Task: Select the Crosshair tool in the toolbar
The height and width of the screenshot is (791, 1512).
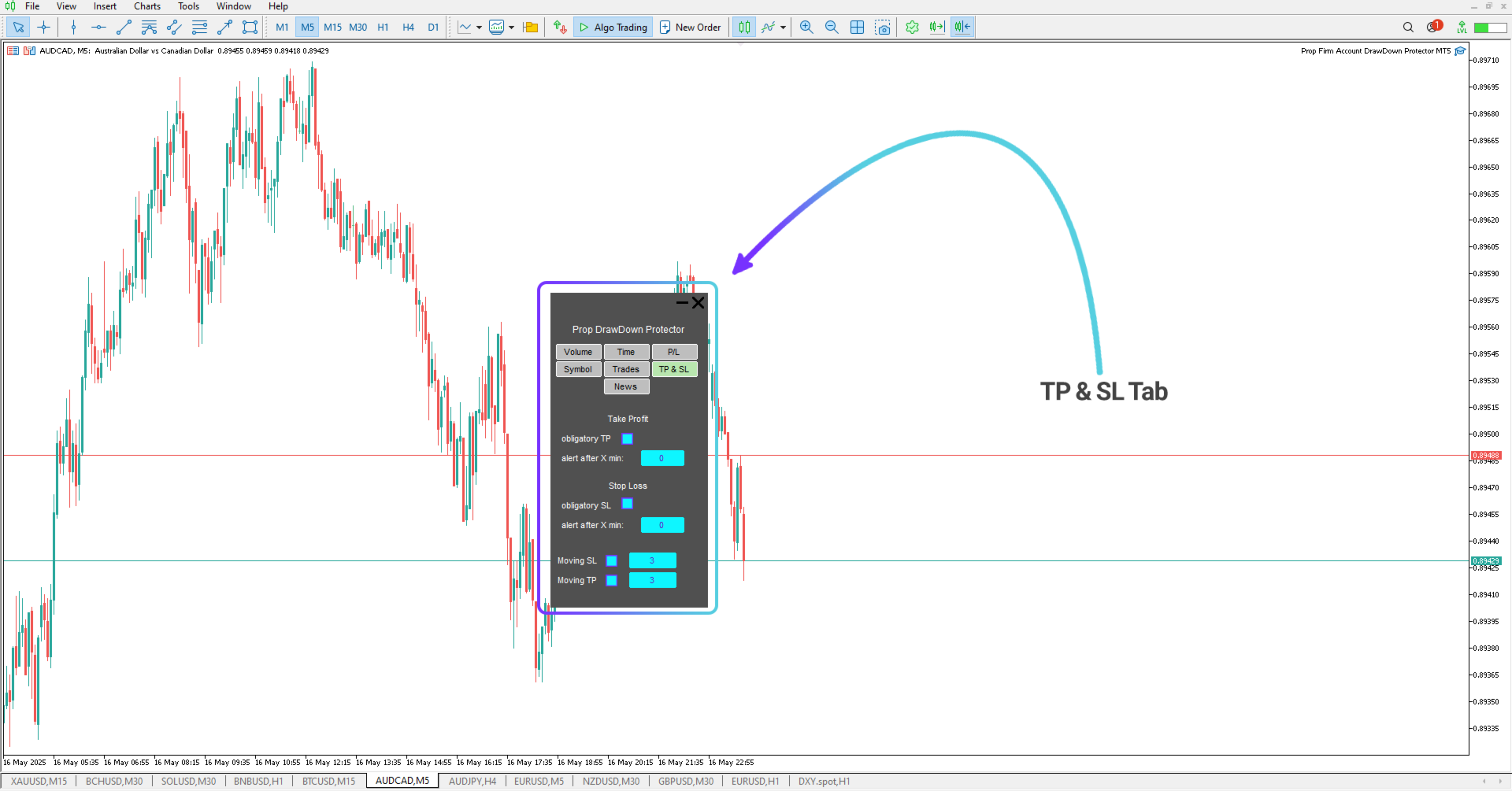Action: pyautogui.click(x=44, y=27)
